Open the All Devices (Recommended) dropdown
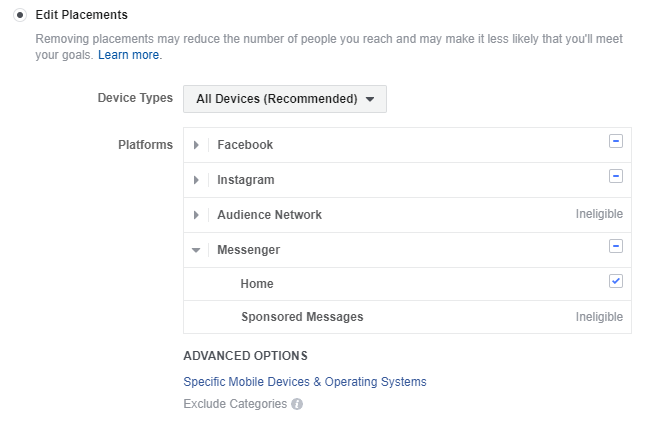The width and height of the screenshot is (649, 442). click(x=285, y=99)
